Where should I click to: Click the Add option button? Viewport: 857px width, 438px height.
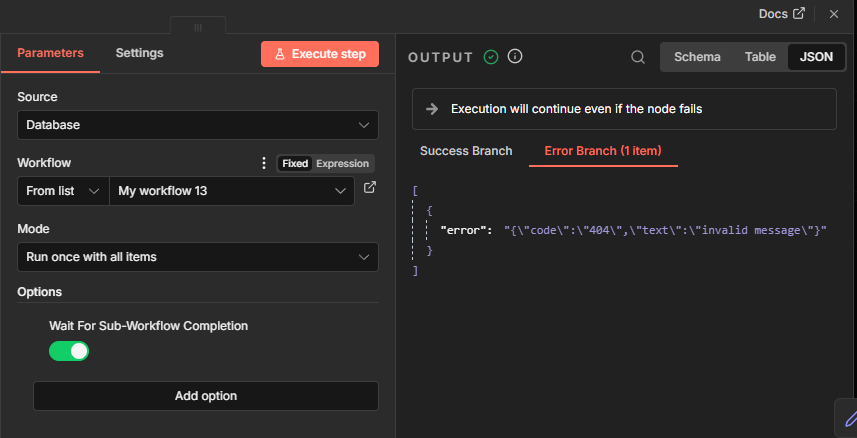[x=206, y=396]
